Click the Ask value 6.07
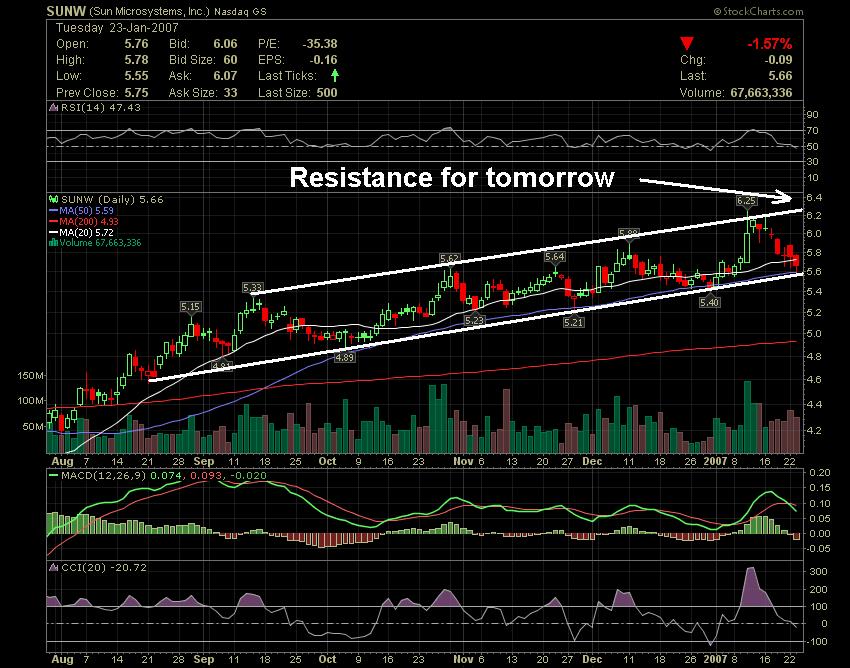850x668 pixels. (x=225, y=75)
